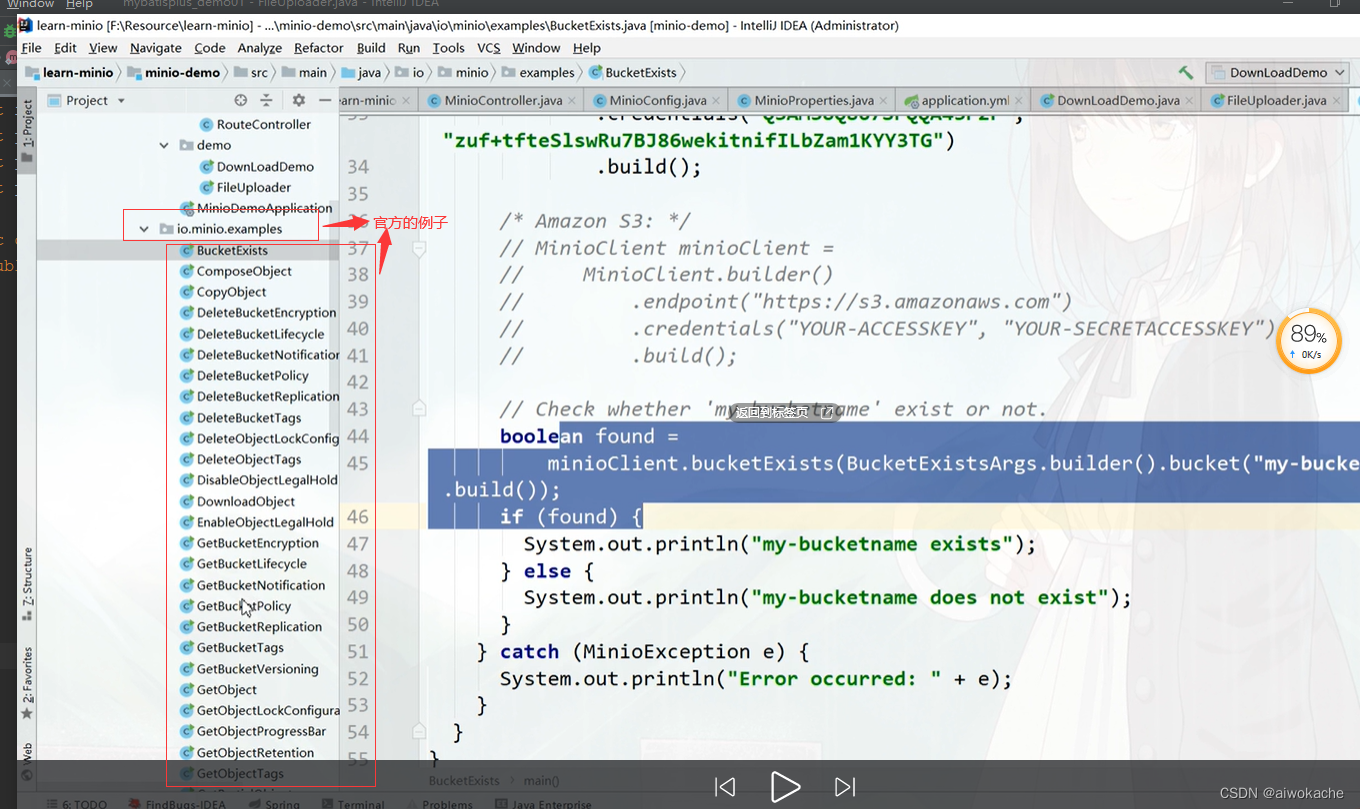Click next track playback button
Image resolution: width=1360 pixels, height=809 pixels.
click(845, 787)
